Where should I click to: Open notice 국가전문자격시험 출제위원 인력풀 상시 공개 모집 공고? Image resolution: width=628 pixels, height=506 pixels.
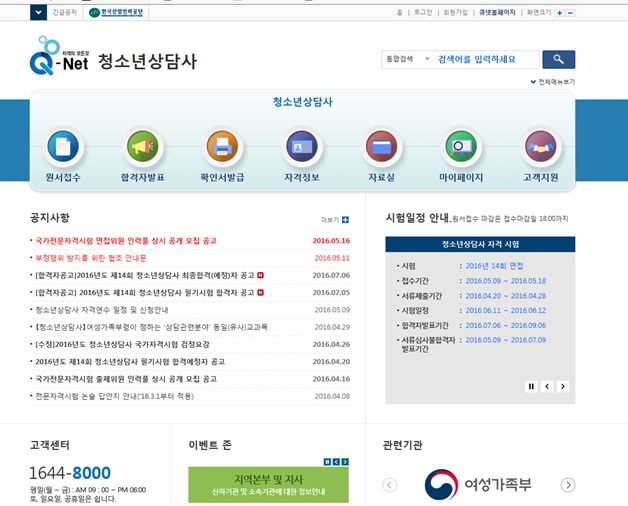tap(126, 379)
